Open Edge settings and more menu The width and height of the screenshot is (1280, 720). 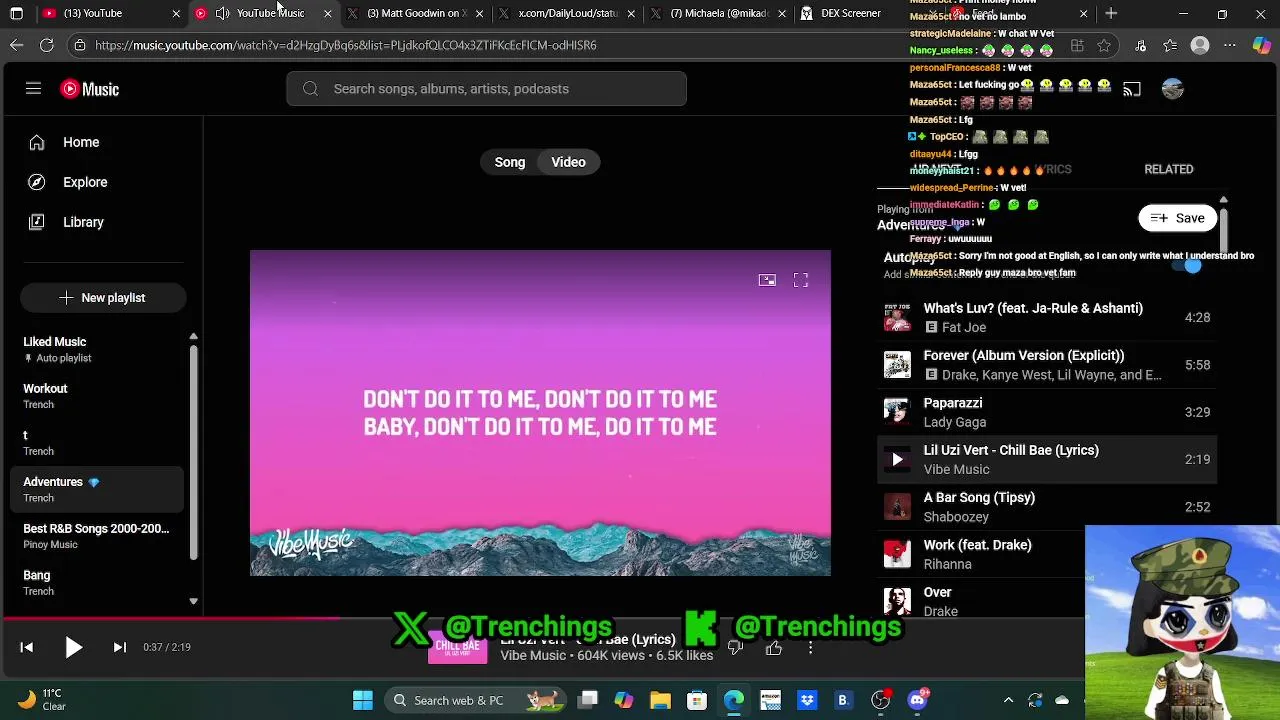pos(1230,45)
